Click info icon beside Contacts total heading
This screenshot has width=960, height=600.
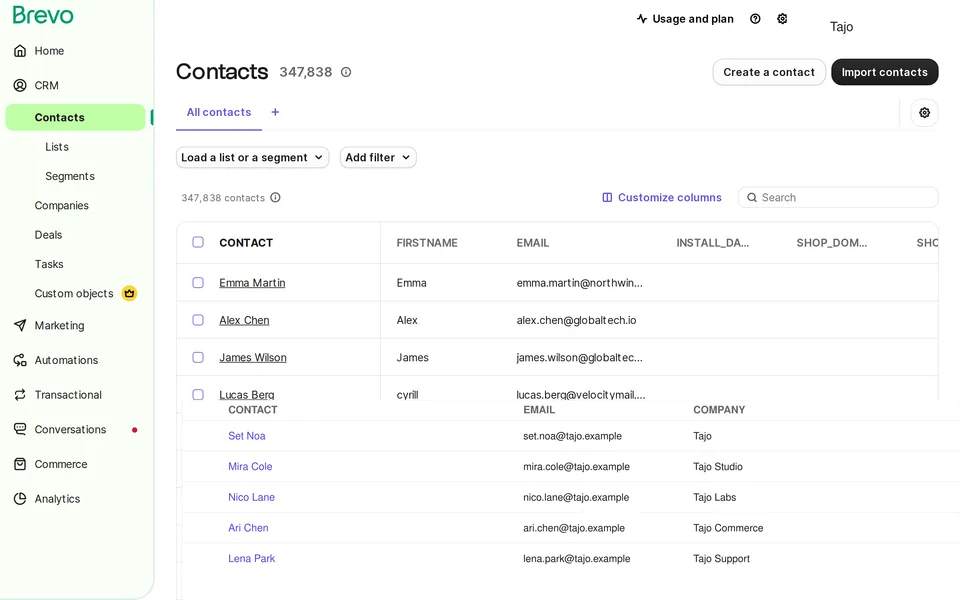pyautogui.click(x=346, y=72)
